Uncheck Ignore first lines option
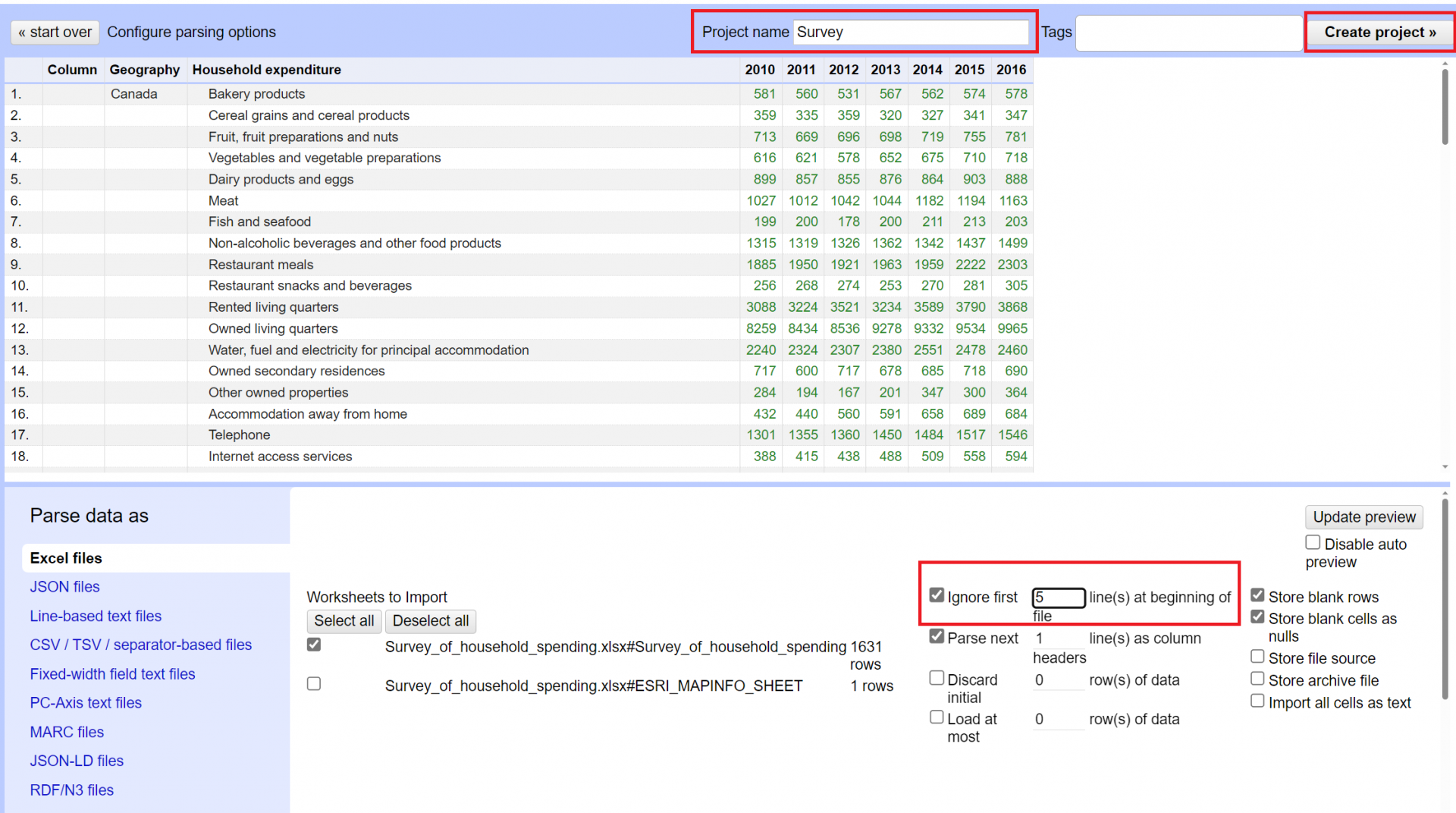Viewport: 1456px width, 813px height. (x=937, y=595)
